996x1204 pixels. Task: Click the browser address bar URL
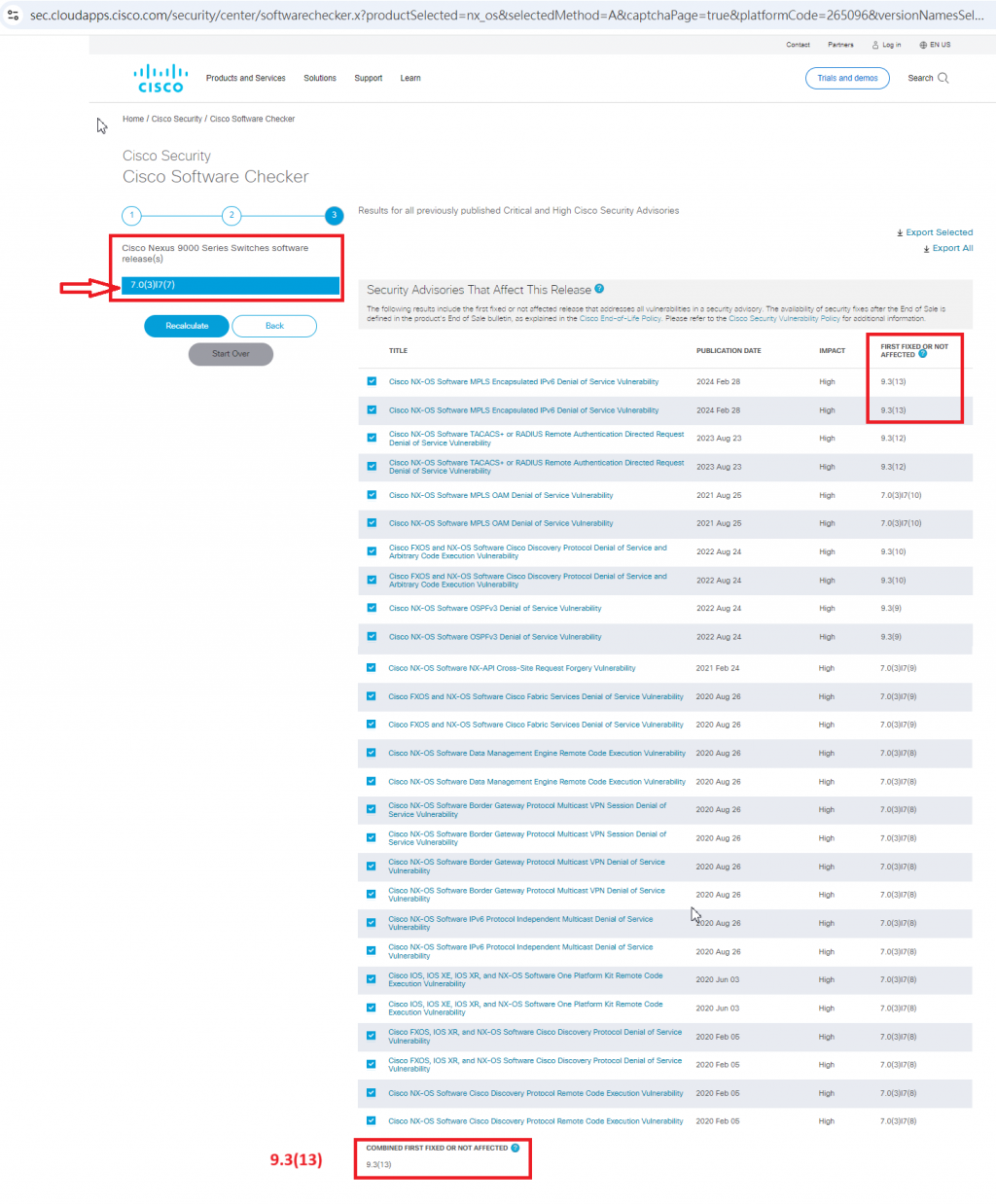[506, 15]
